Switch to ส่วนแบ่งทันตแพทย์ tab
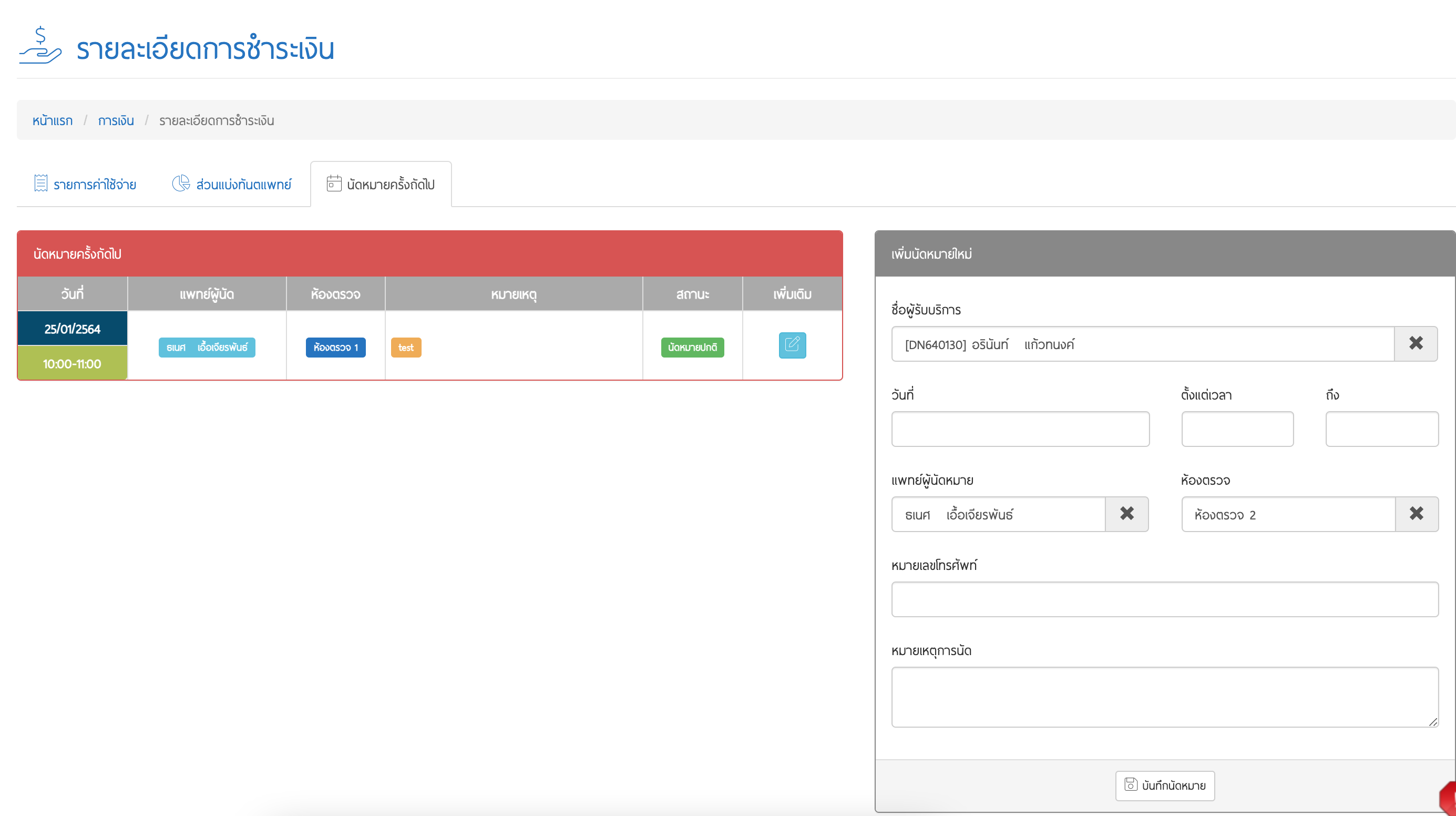The height and width of the screenshot is (816, 1456). pos(243,185)
